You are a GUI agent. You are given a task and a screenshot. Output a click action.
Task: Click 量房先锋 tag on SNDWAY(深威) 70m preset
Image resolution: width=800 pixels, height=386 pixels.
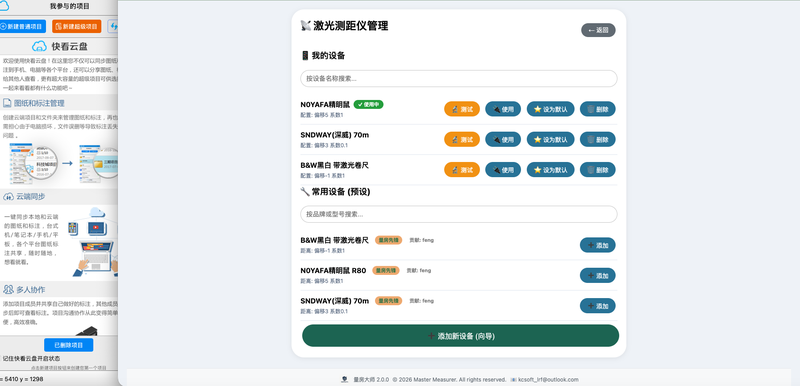pos(388,301)
